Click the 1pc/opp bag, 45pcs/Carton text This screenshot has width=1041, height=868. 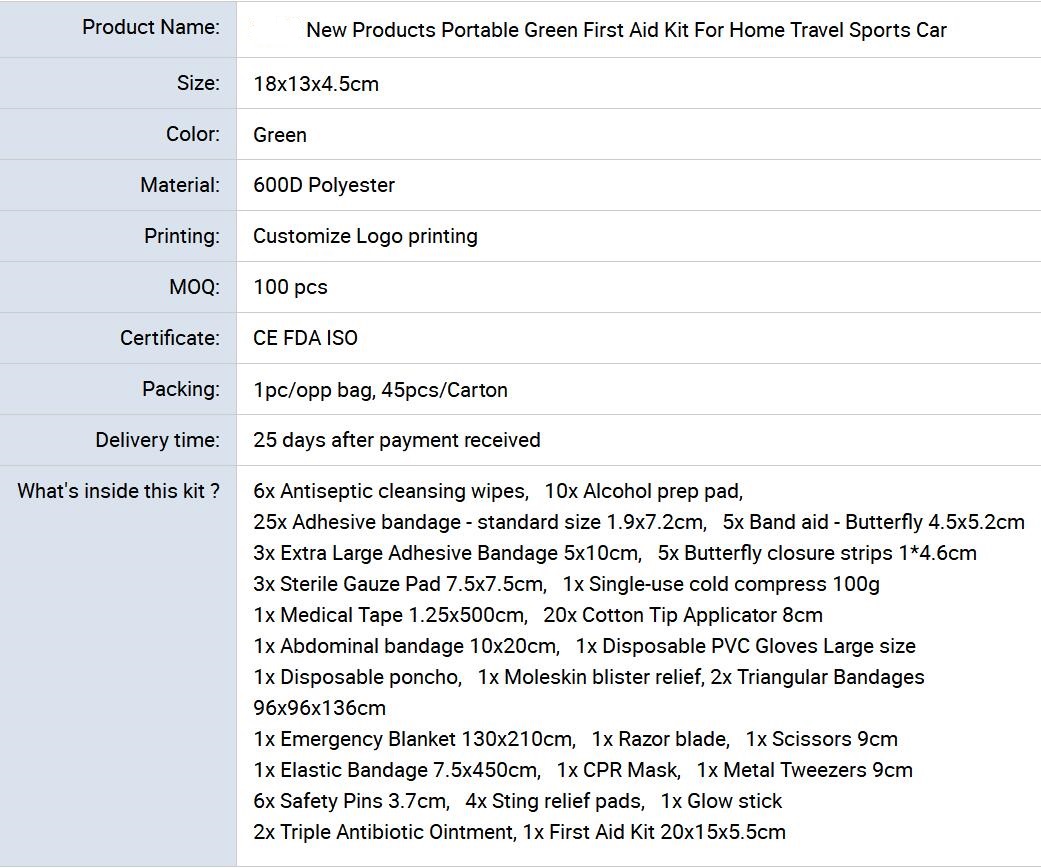380,391
